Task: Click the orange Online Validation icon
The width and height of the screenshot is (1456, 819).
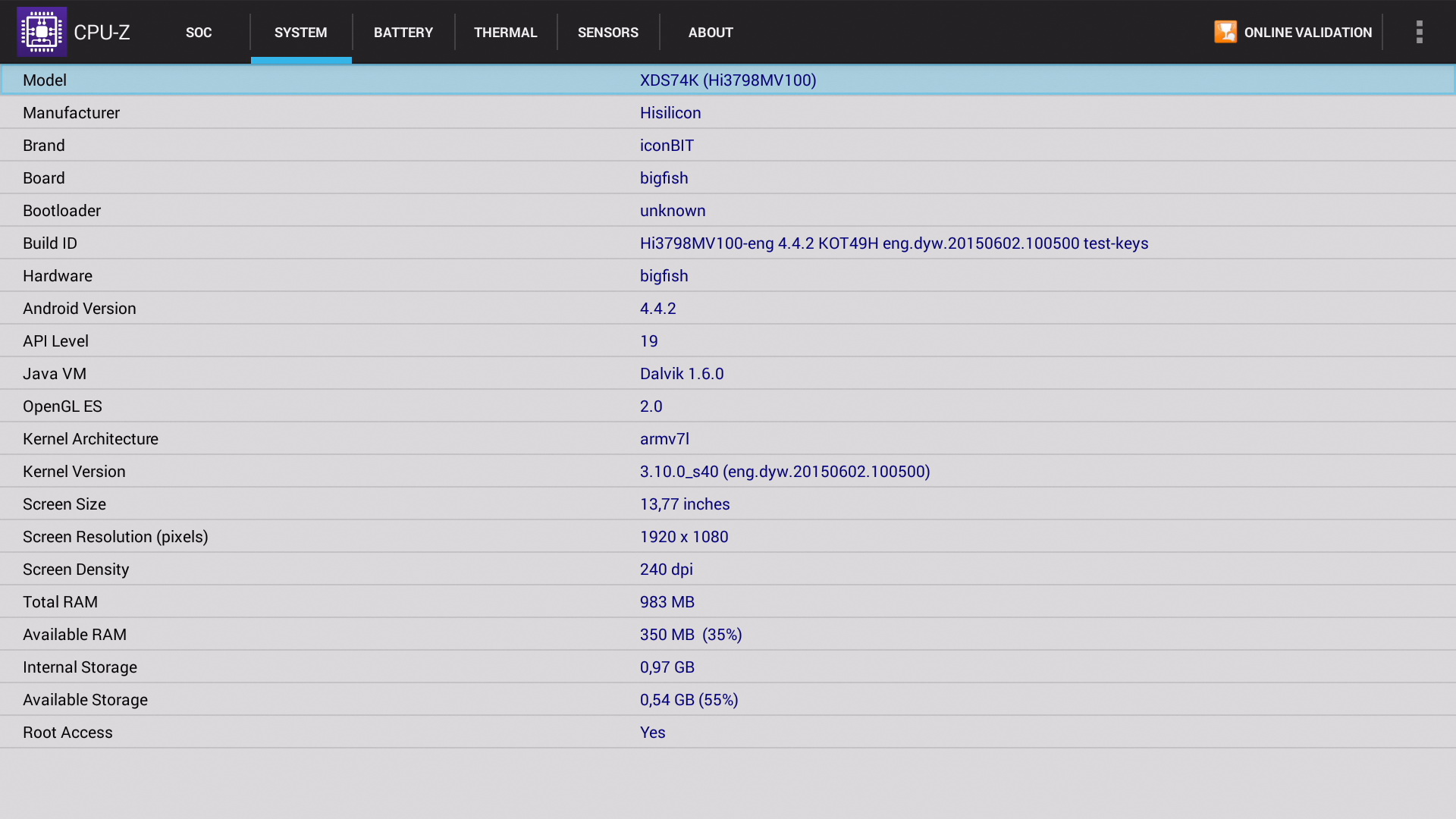Action: (1225, 32)
